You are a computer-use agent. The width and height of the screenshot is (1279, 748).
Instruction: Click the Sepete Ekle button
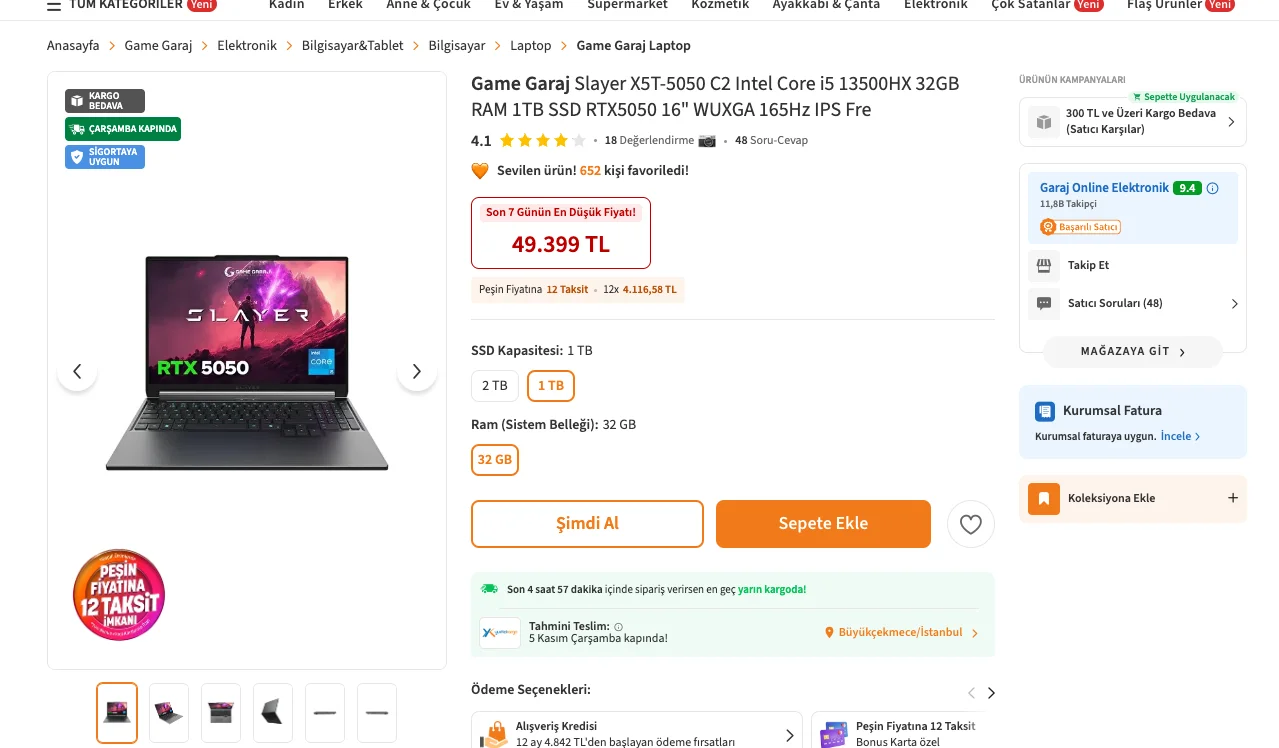(823, 524)
